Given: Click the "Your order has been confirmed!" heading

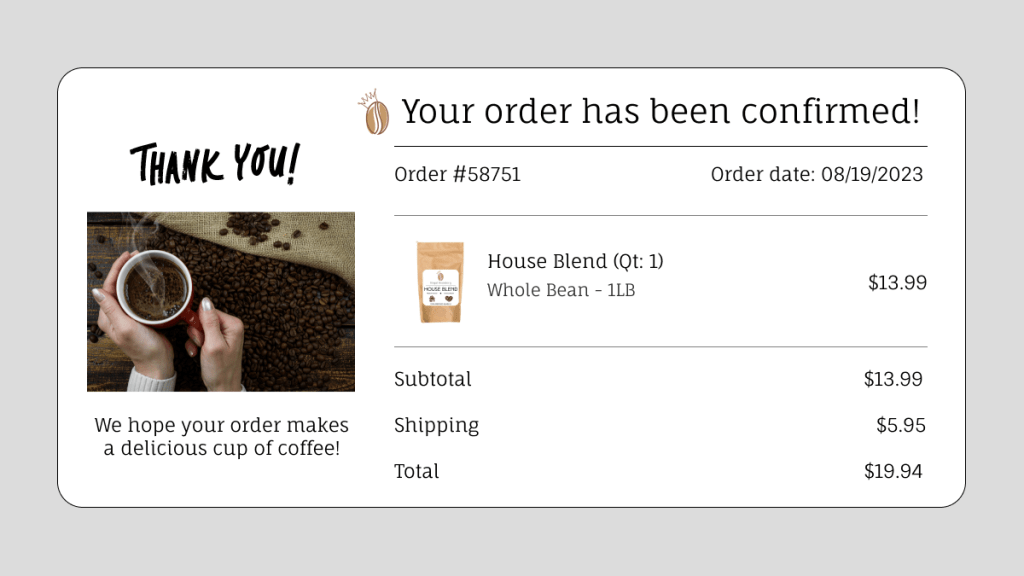Looking at the screenshot, I should click(x=660, y=111).
